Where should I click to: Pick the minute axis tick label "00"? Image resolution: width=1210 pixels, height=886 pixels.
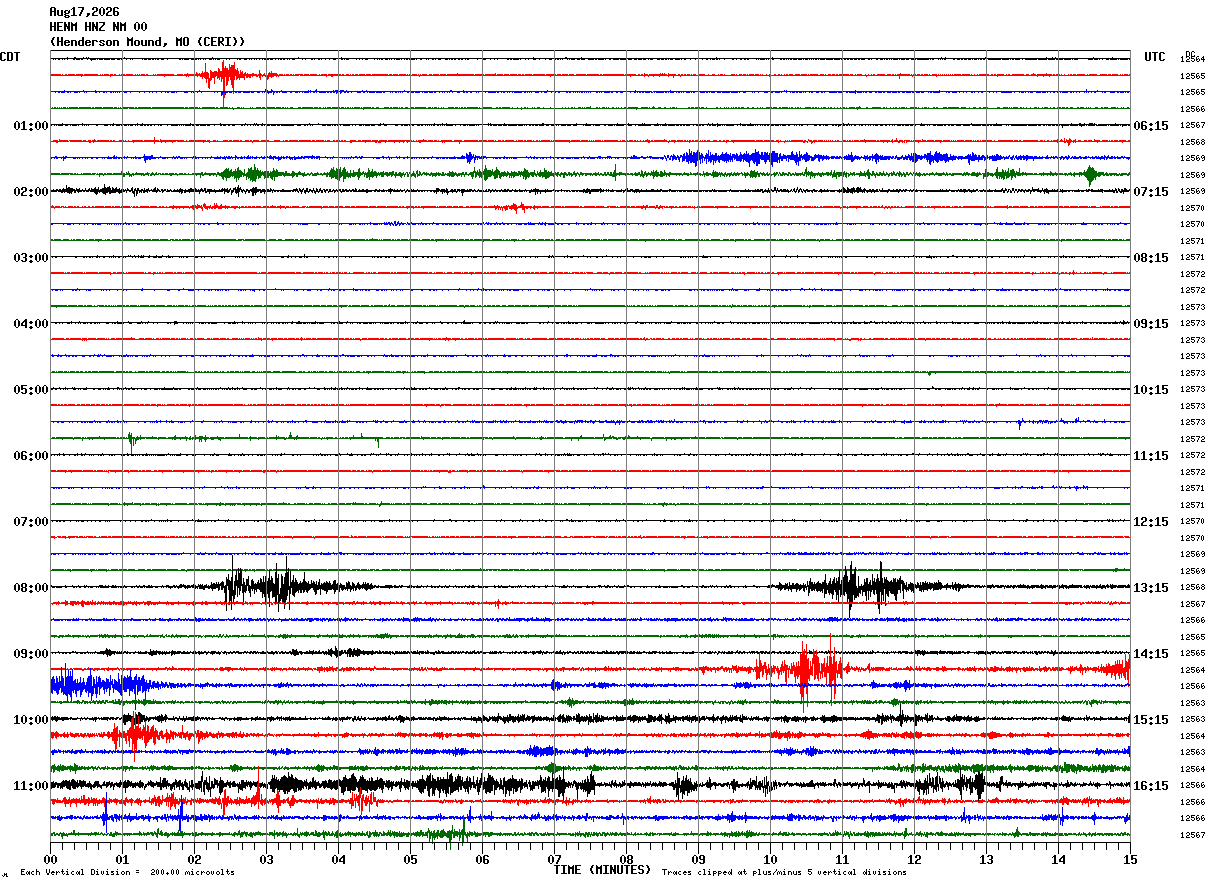[x=50, y=859]
